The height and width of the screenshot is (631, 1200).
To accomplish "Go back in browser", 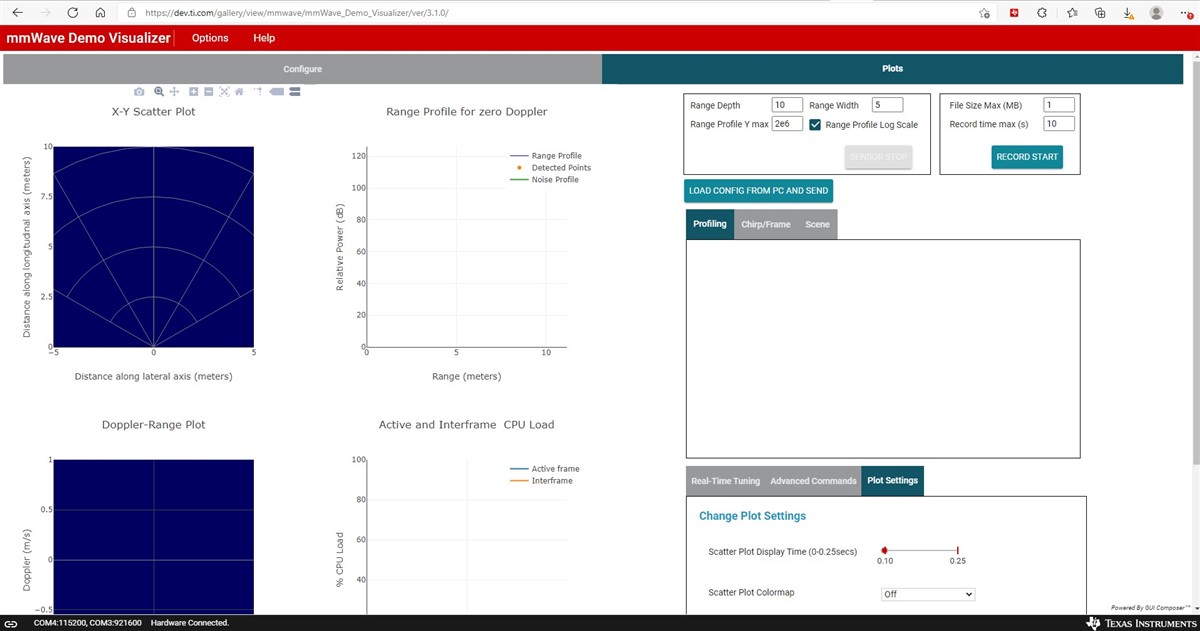I will click(x=17, y=13).
